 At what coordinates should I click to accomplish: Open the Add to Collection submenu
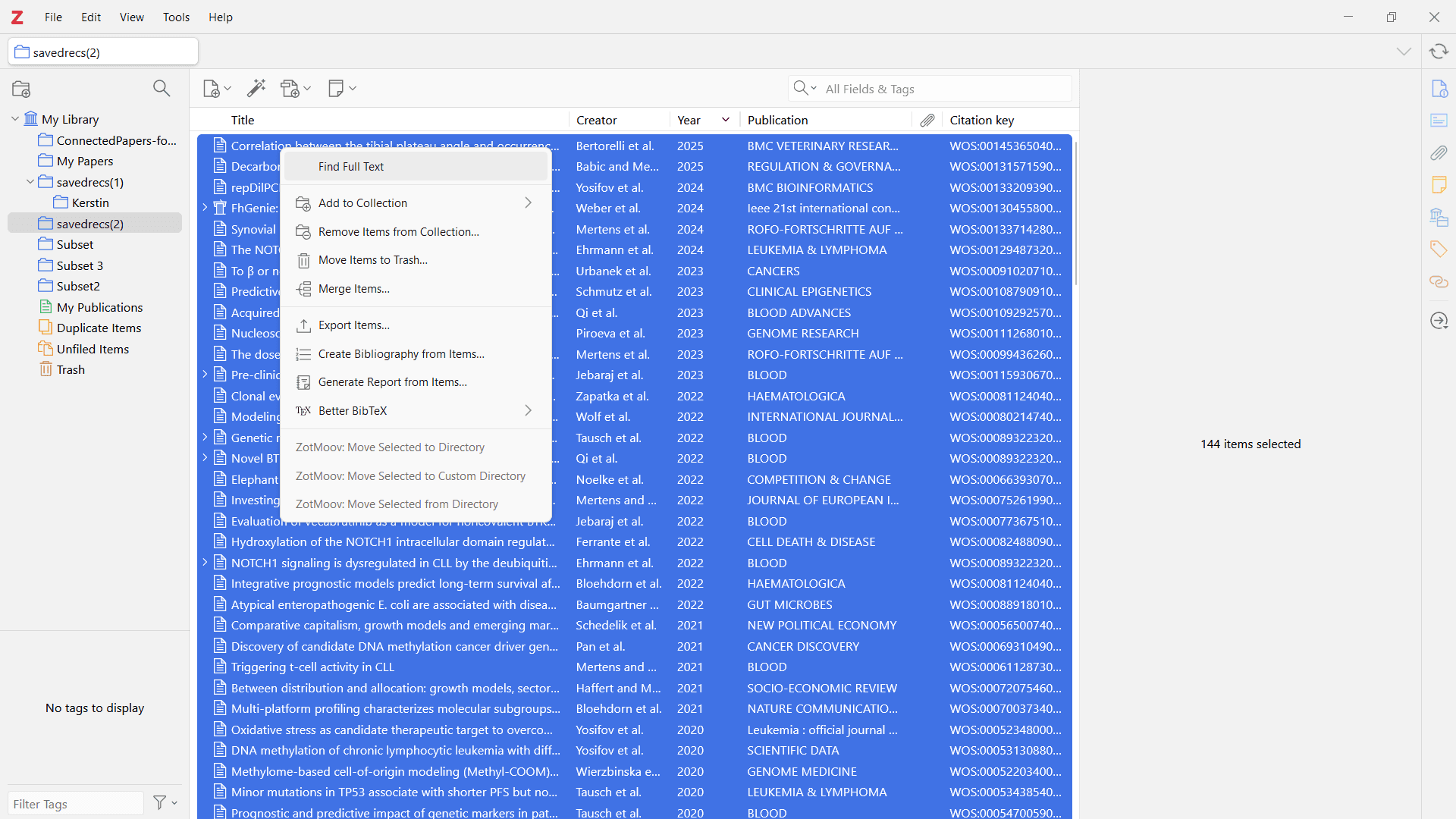(416, 203)
